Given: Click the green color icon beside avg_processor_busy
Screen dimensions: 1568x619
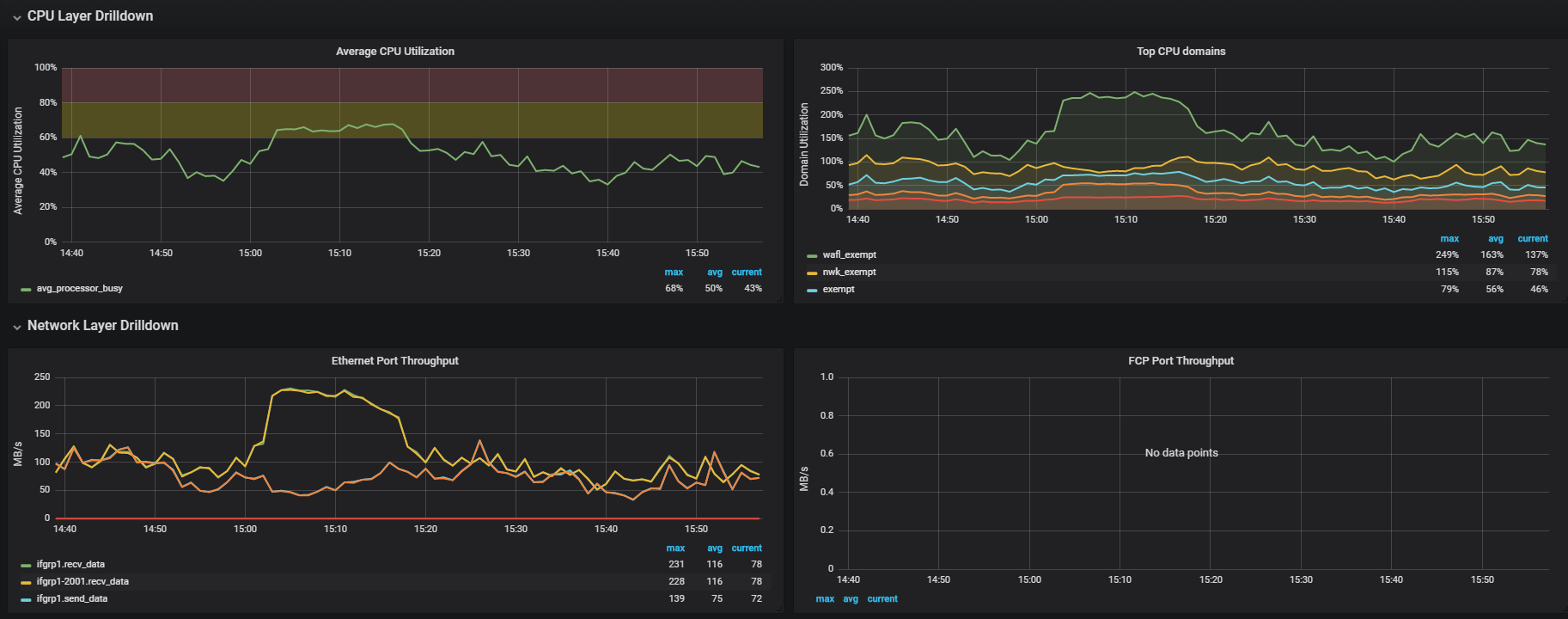Looking at the screenshot, I should pyautogui.click(x=26, y=290).
